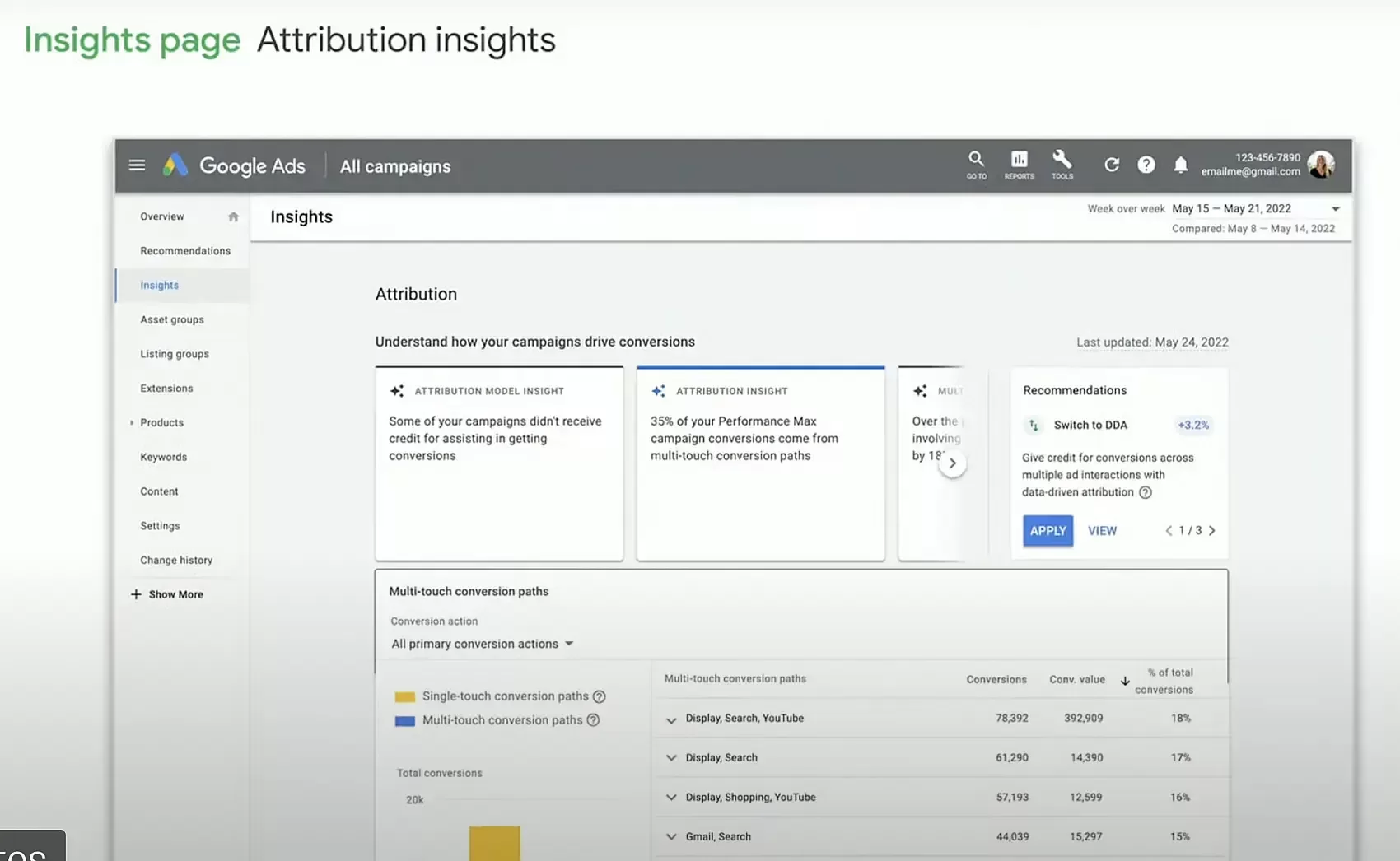Open Settings in the sidebar

(x=160, y=526)
